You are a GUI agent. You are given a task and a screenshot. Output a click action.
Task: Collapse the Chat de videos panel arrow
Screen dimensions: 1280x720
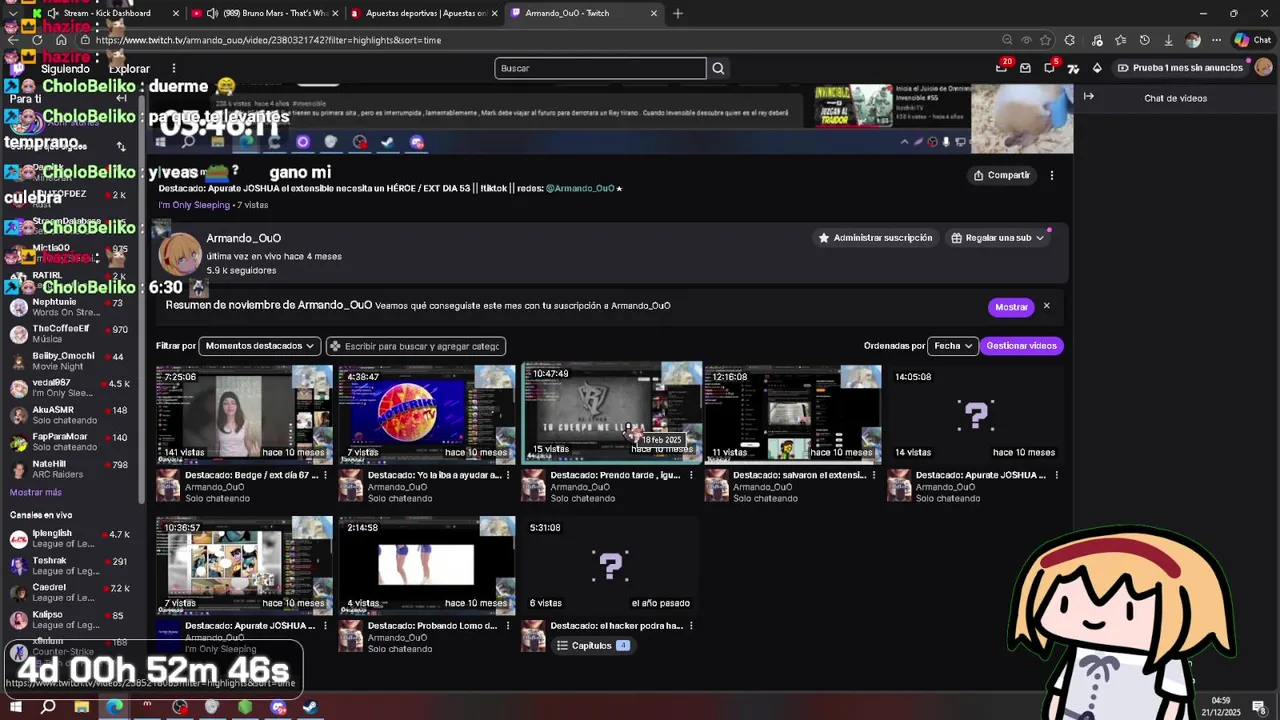[x=1089, y=97]
